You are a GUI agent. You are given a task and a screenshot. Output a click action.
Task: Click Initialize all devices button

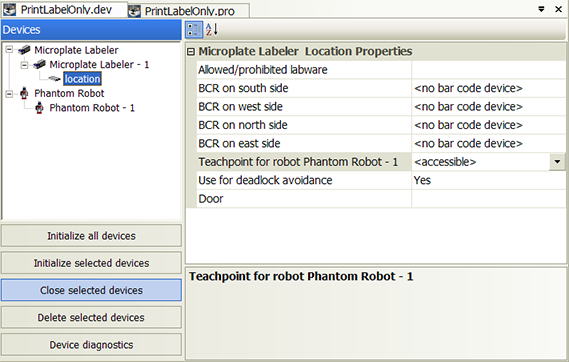click(x=91, y=236)
